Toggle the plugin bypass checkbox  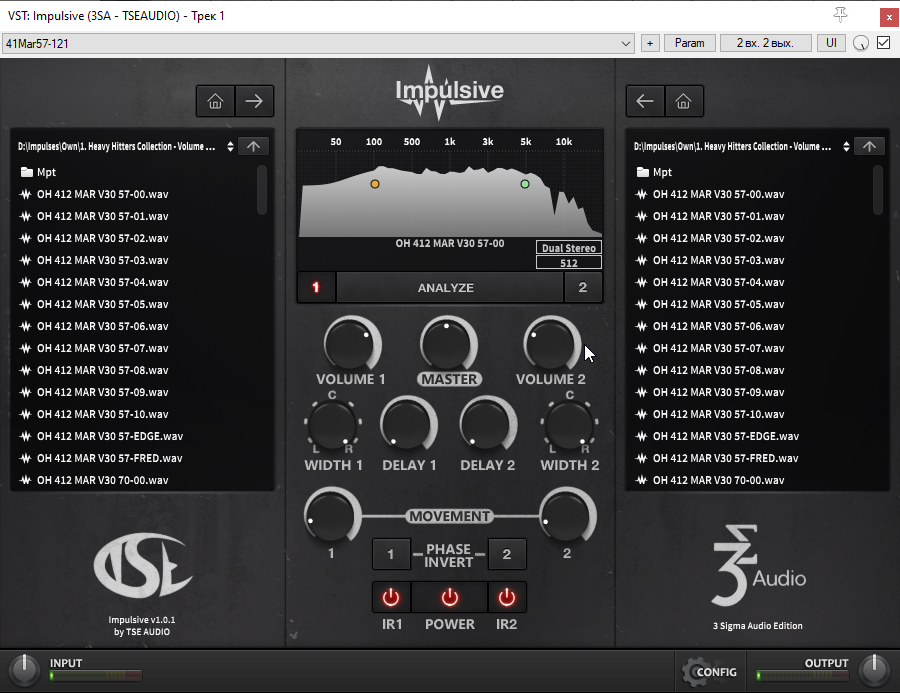coord(884,43)
